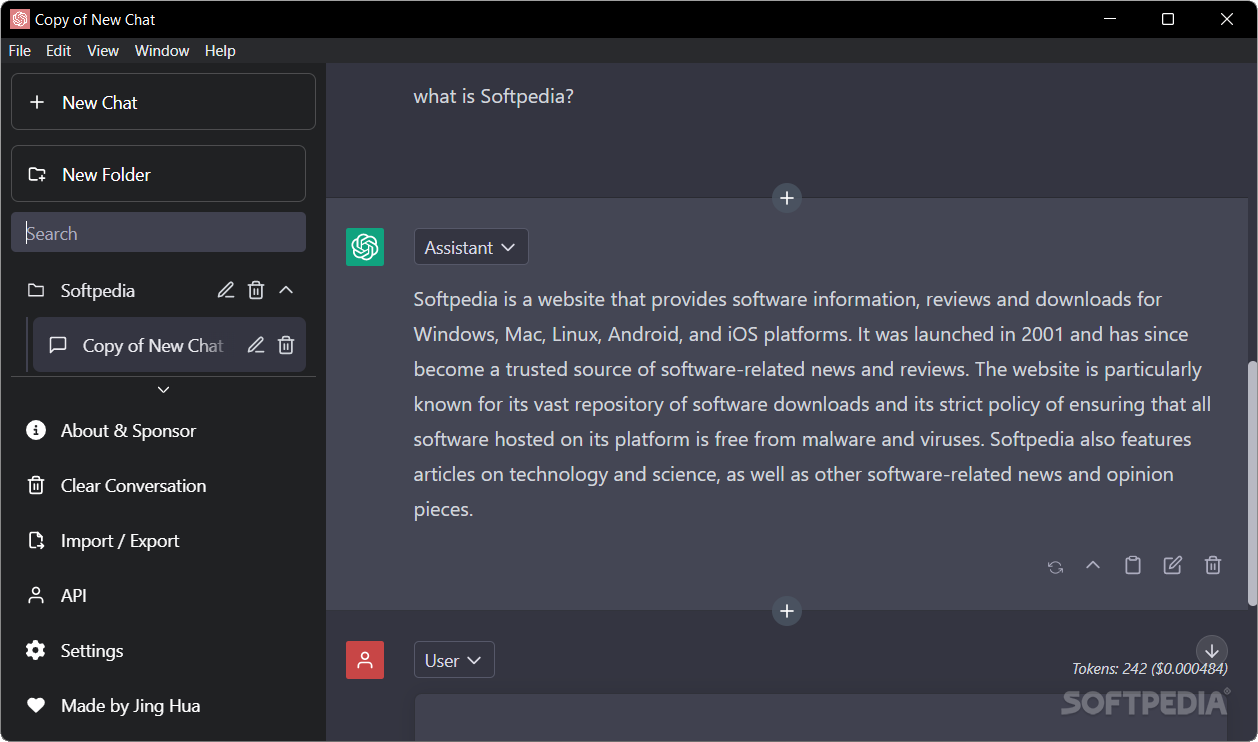Insert message below assistant with plus icon
1258x742 pixels.
(787, 611)
